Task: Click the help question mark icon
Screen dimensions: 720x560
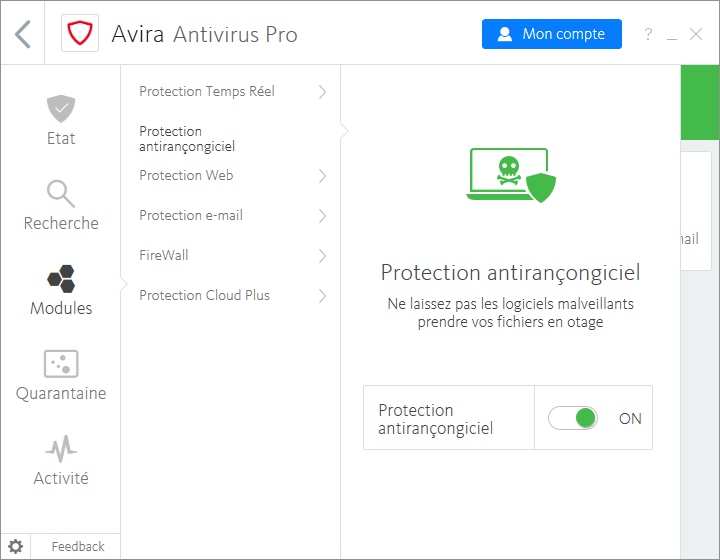Action: 648,34
